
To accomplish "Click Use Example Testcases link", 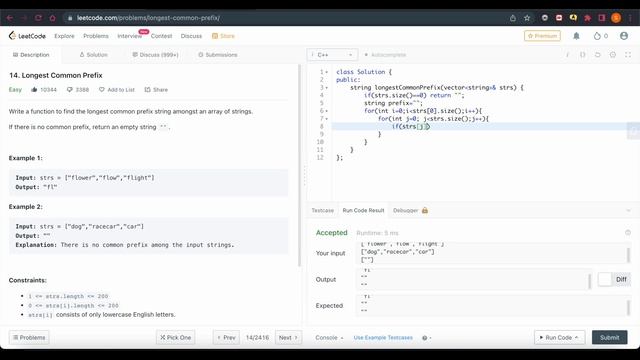I will [383, 338].
